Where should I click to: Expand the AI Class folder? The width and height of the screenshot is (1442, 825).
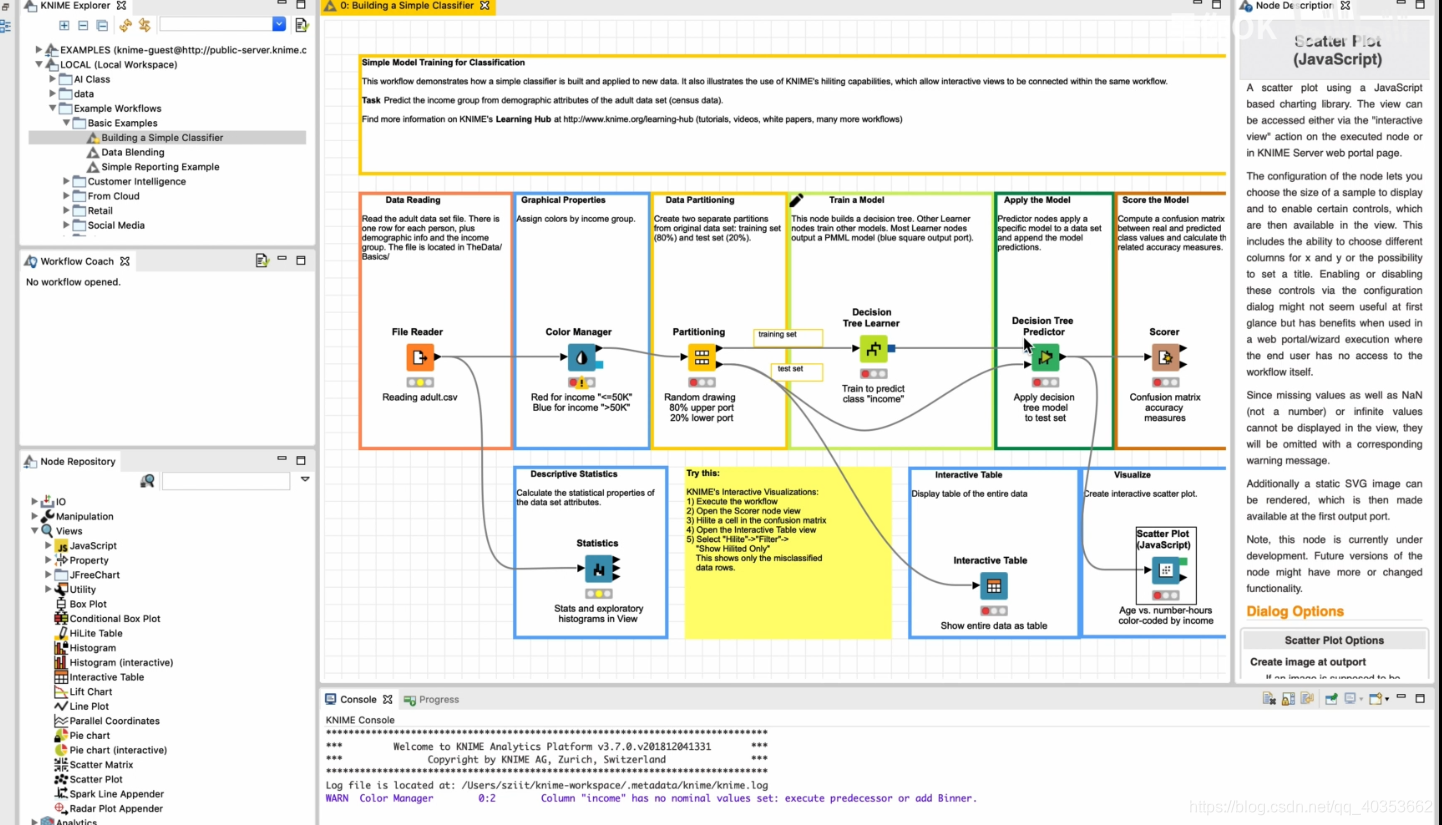(53, 79)
